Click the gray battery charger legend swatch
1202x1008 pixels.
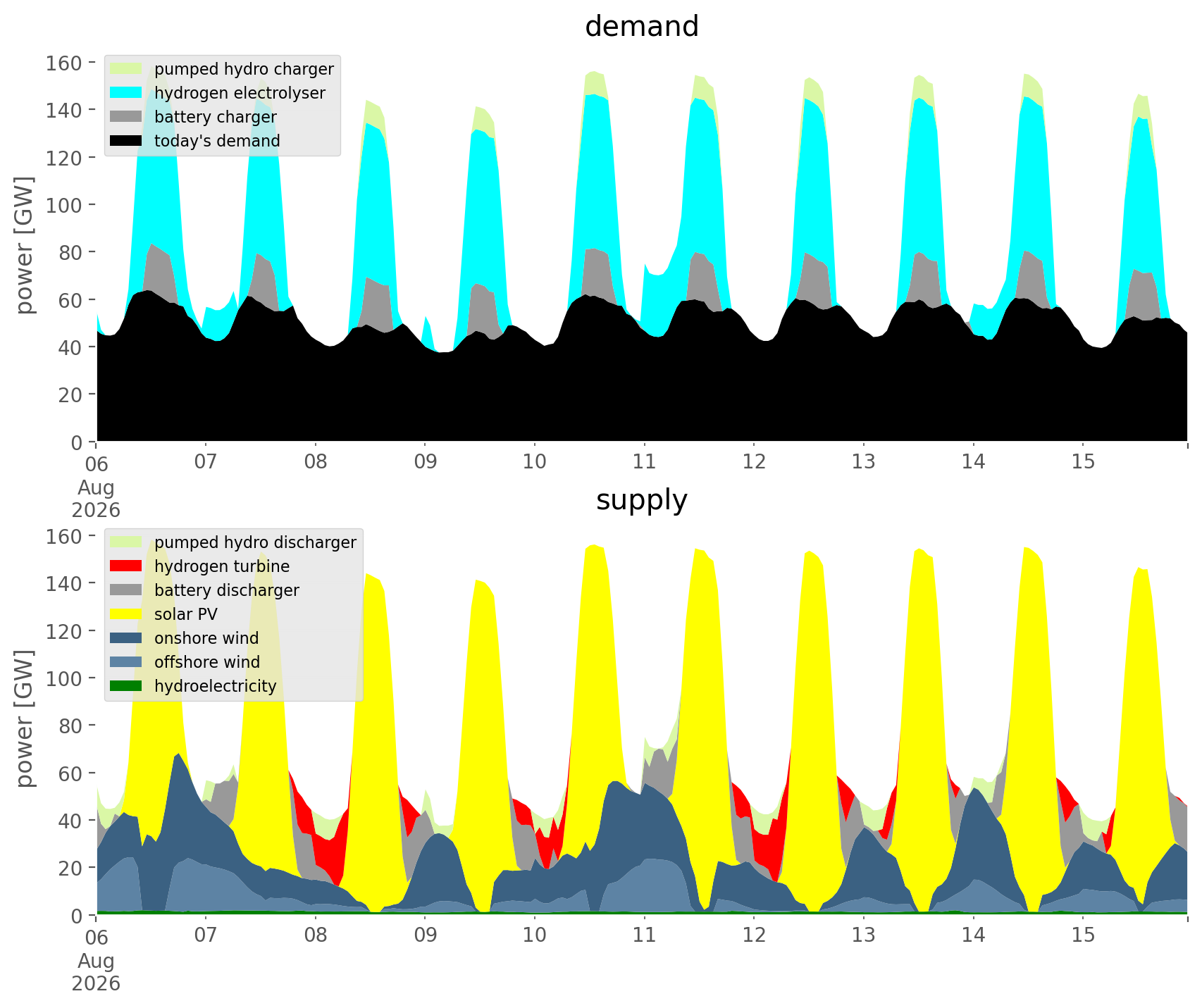[x=126, y=117]
